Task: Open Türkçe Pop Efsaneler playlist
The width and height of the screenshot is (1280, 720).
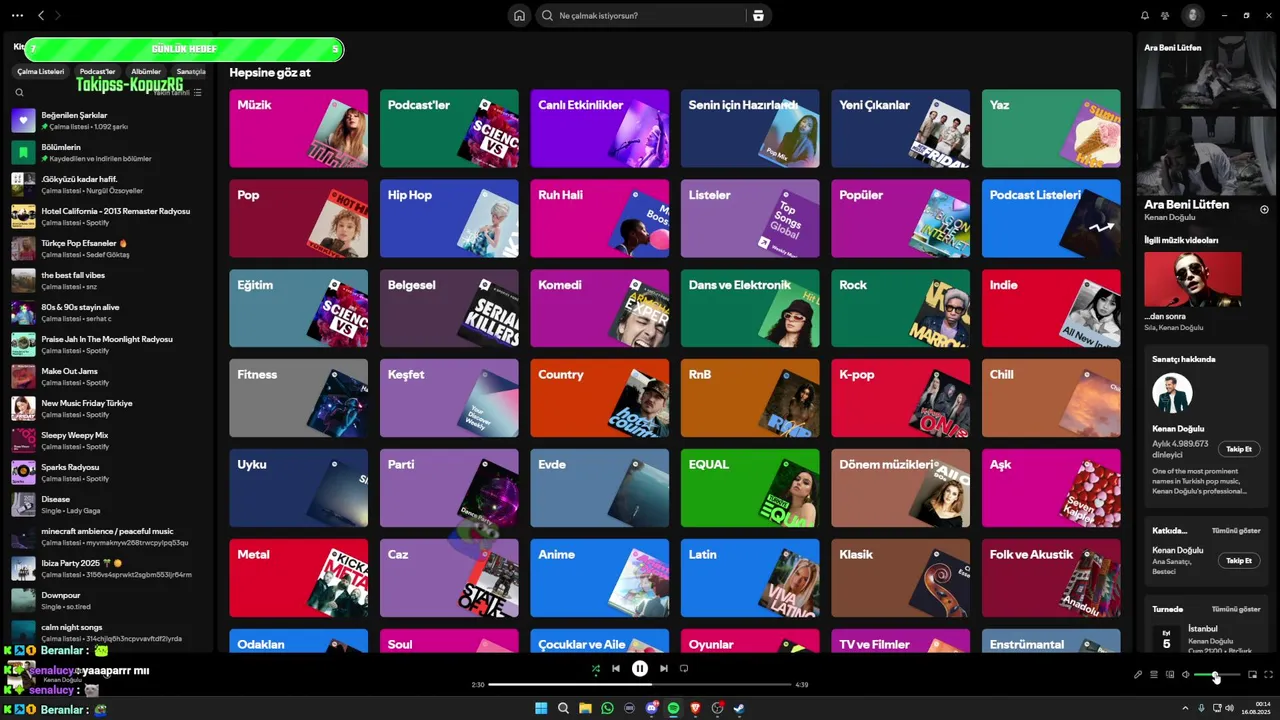Action: (108, 249)
